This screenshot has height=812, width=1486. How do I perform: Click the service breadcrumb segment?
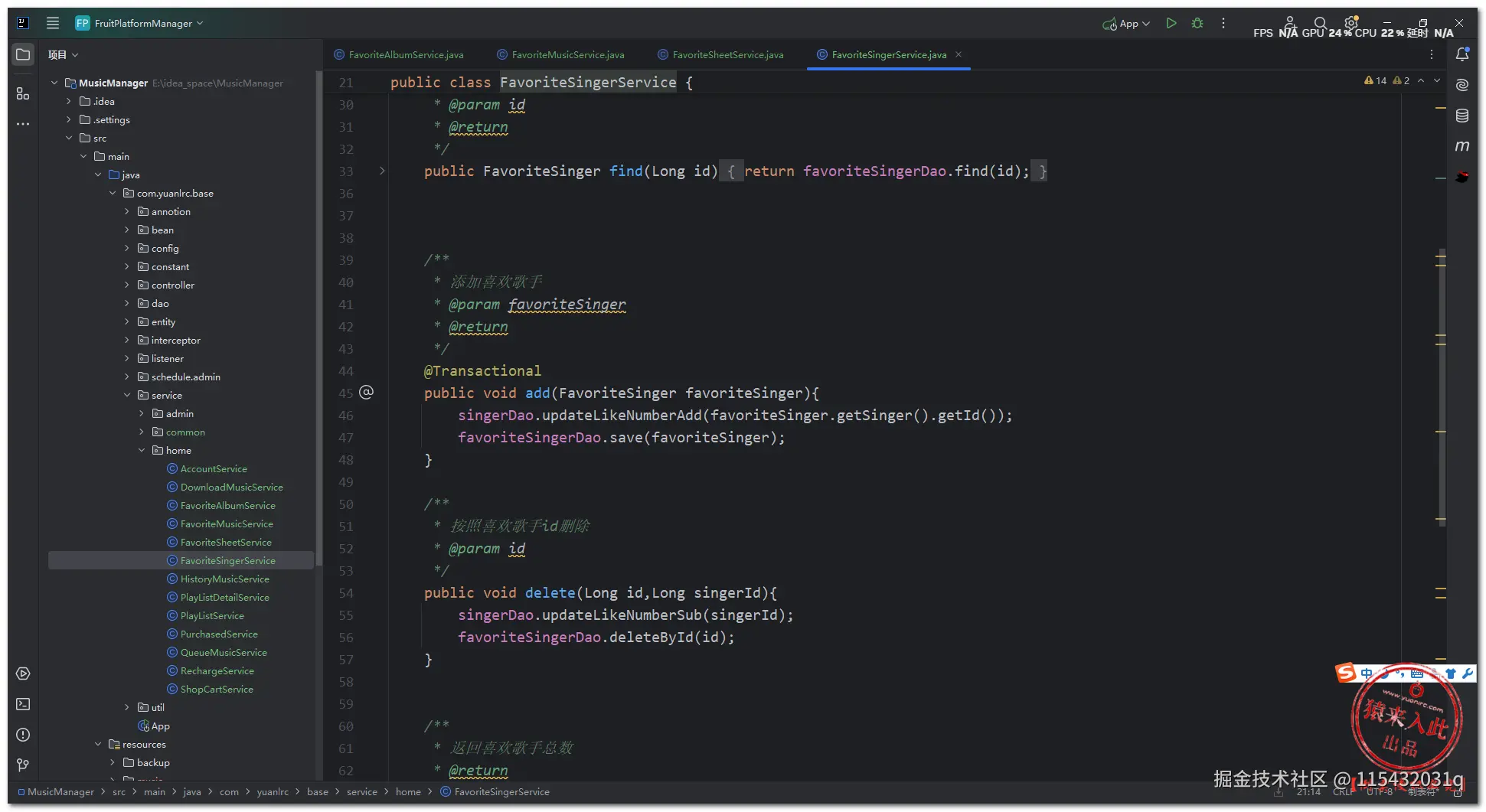[361, 791]
